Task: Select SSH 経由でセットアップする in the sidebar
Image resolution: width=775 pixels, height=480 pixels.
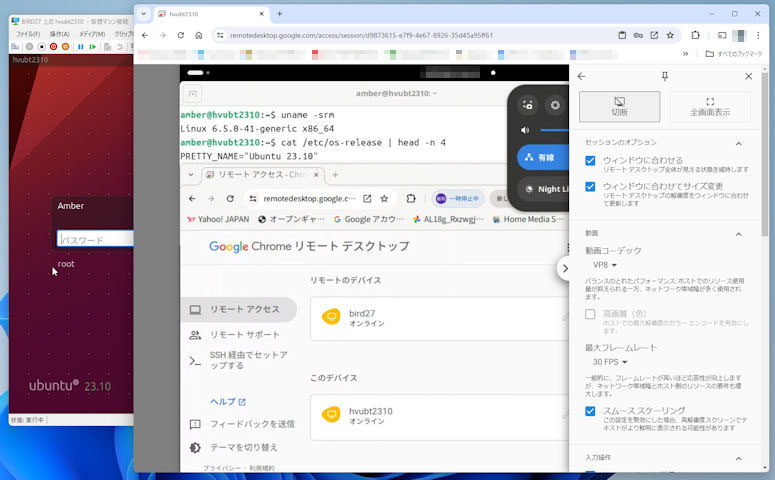Action: [239, 360]
